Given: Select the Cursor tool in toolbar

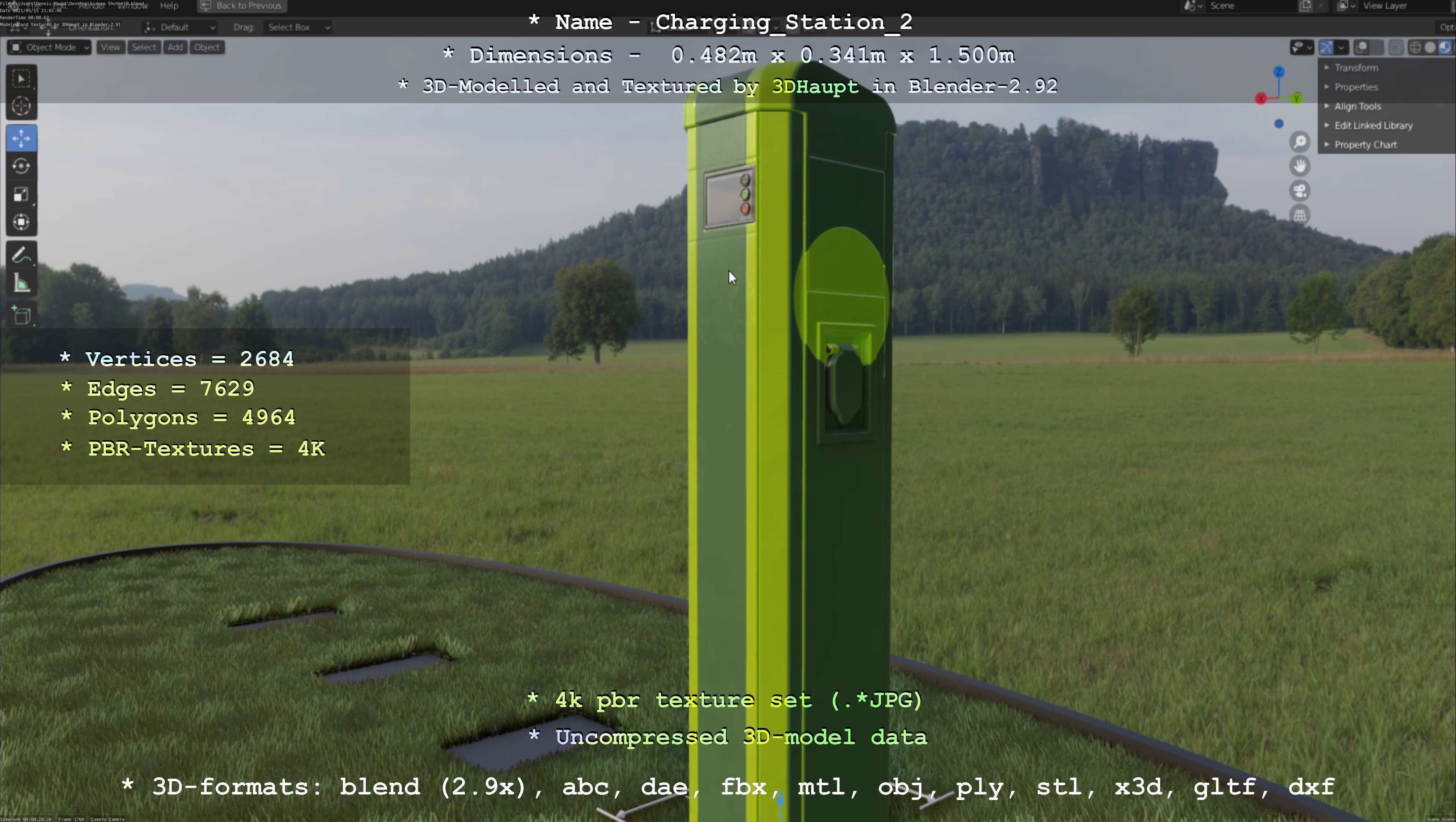Looking at the screenshot, I should click(21, 106).
